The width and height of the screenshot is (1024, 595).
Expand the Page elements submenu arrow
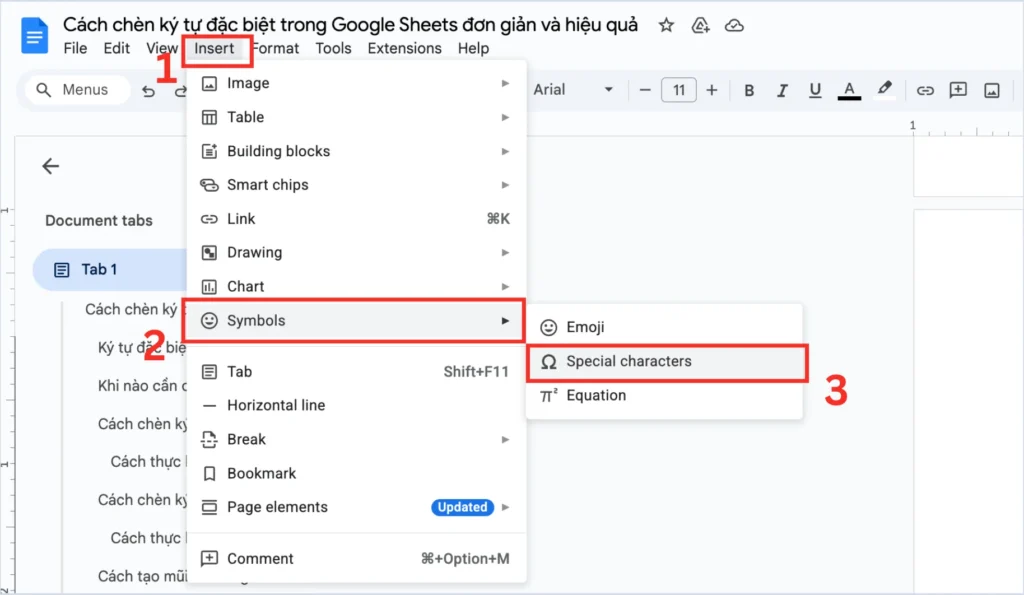point(505,507)
